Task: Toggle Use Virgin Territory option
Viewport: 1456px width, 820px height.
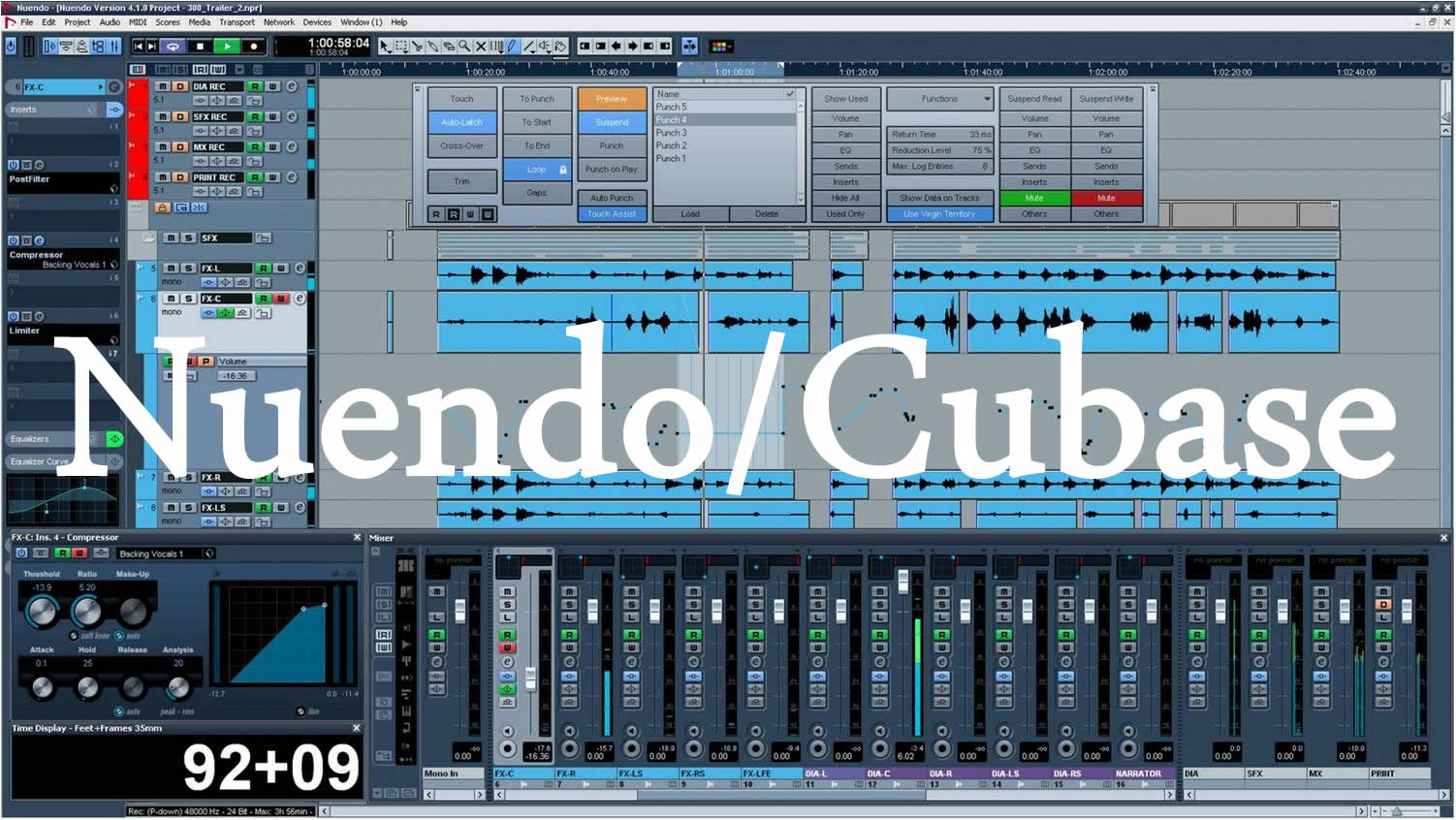Action: 939,214
